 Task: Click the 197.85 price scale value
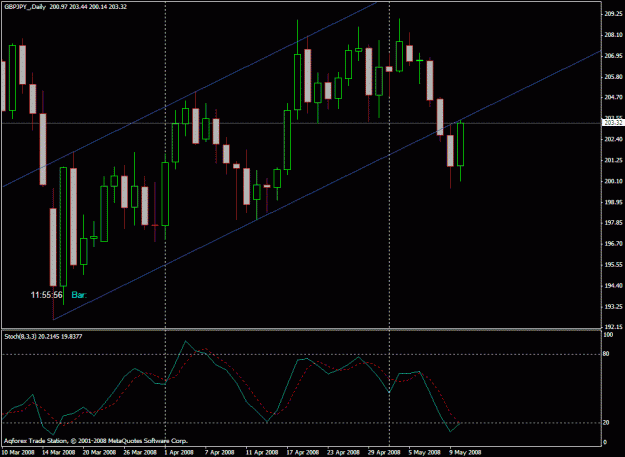point(613,223)
